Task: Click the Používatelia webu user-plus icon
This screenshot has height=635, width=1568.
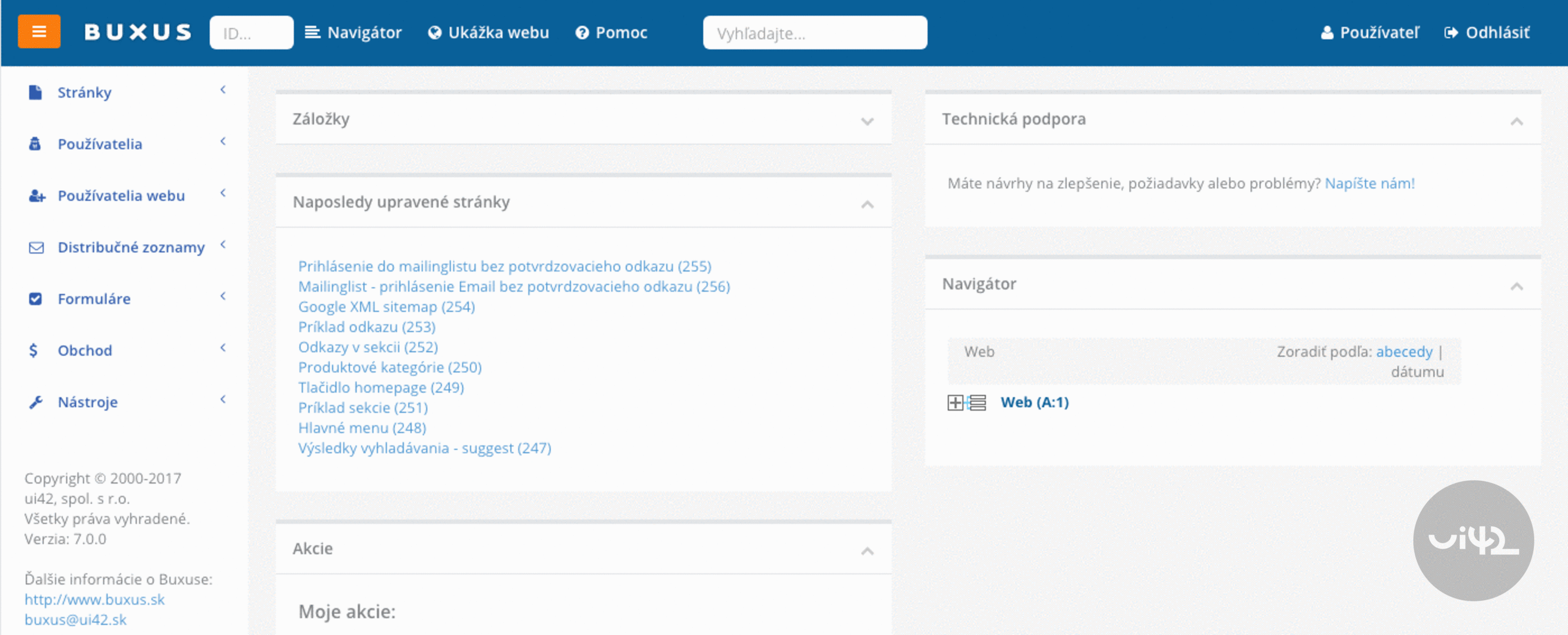Action: tap(36, 196)
